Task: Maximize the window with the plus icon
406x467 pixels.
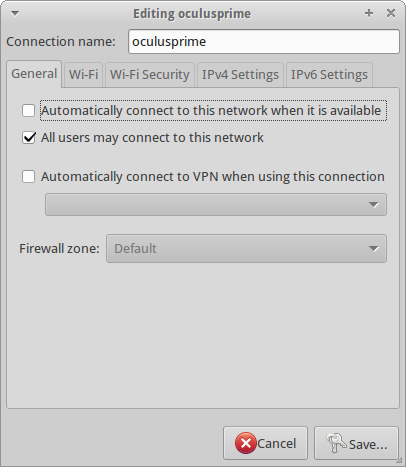Action: click(x=369, y=13)
